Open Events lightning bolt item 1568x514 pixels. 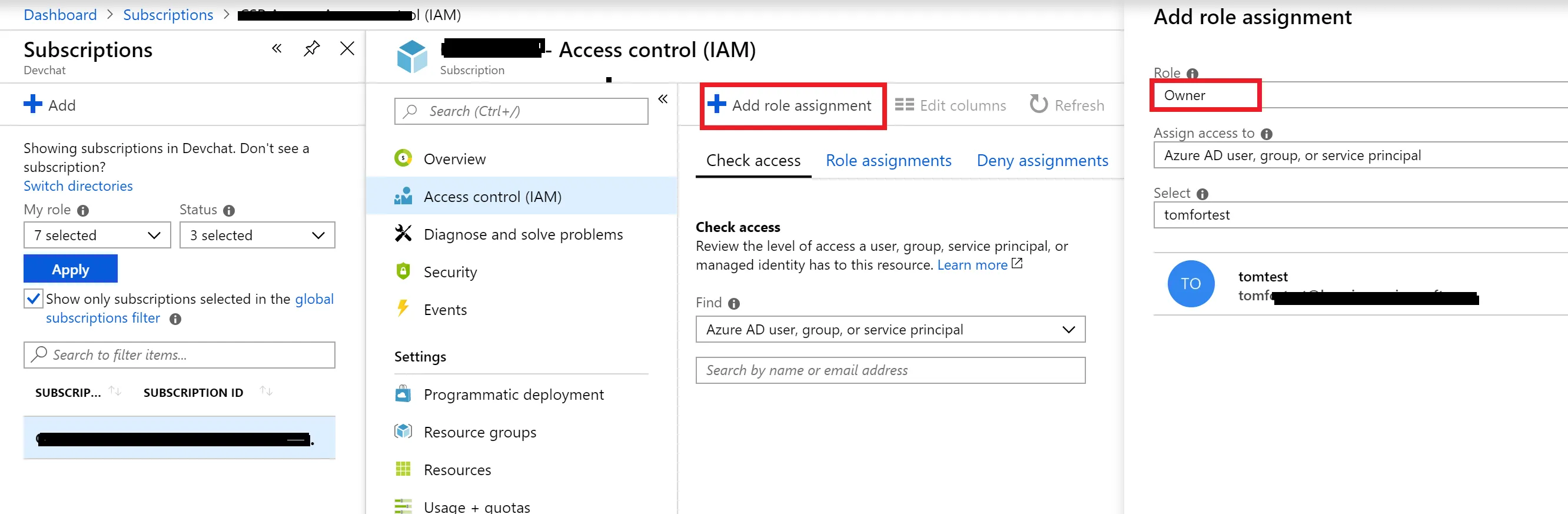point(403,309)
